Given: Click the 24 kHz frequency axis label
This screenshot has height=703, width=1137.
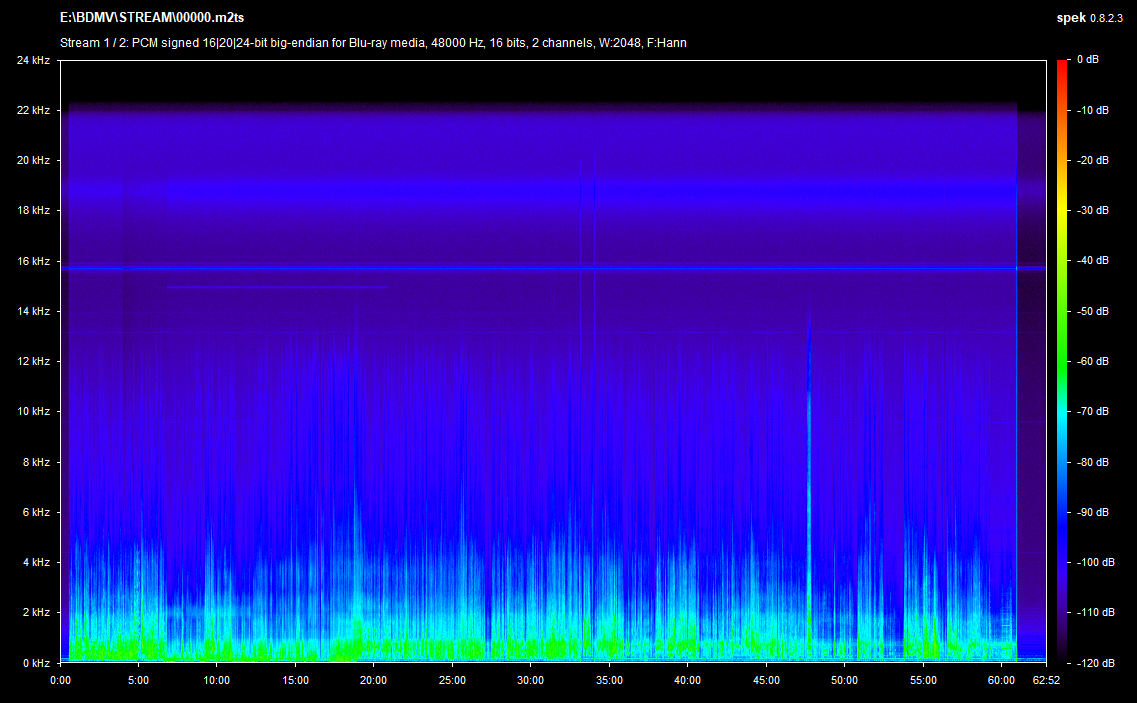Looking at the screenshot, I should (33, 60).
